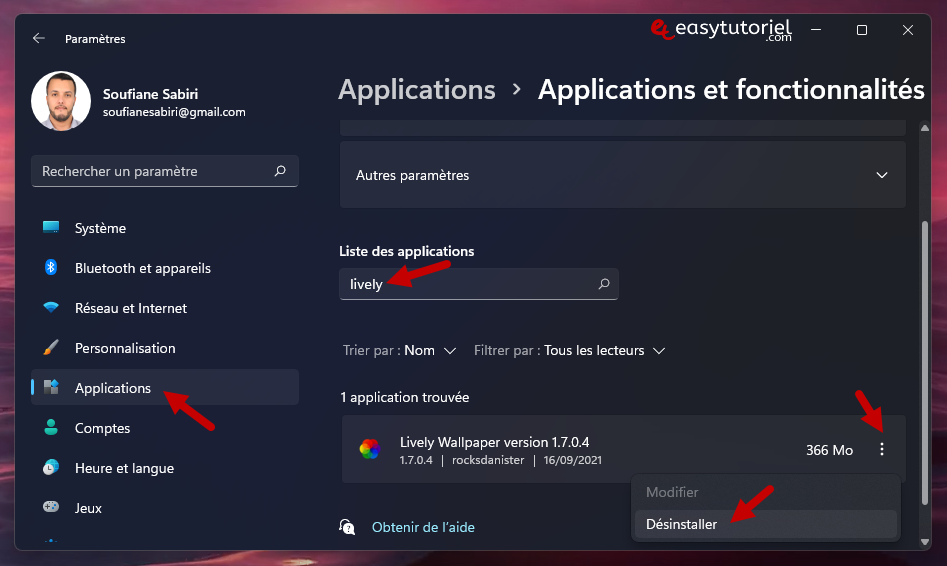Viewport: 947px width, 566px height.
Task: Select Applications in the sidebar
Action: point(164,388)
